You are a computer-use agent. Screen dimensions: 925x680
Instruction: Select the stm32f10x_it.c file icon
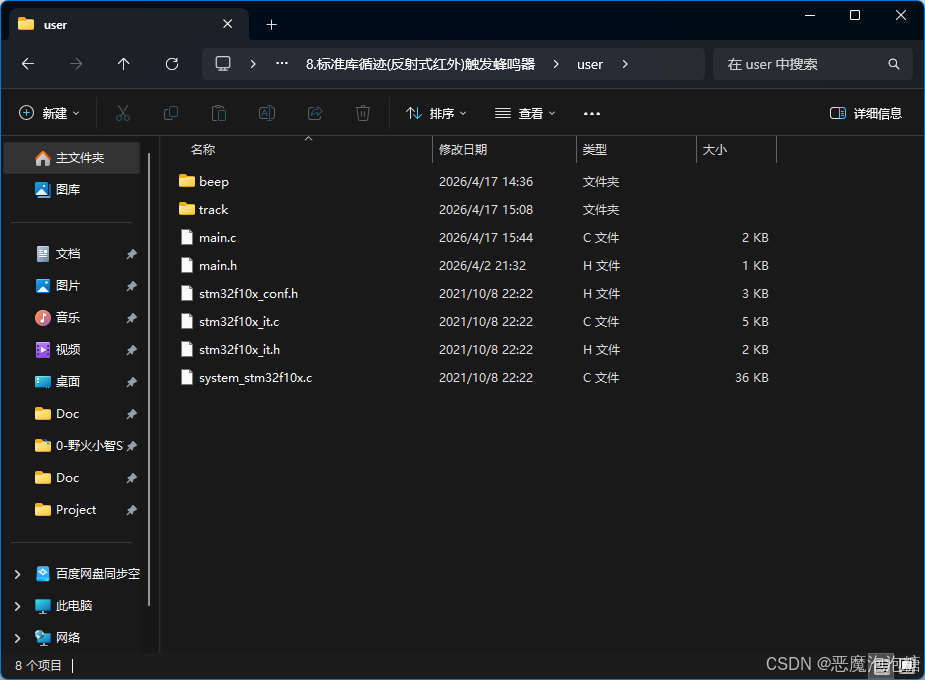click(x=187, y=321)
